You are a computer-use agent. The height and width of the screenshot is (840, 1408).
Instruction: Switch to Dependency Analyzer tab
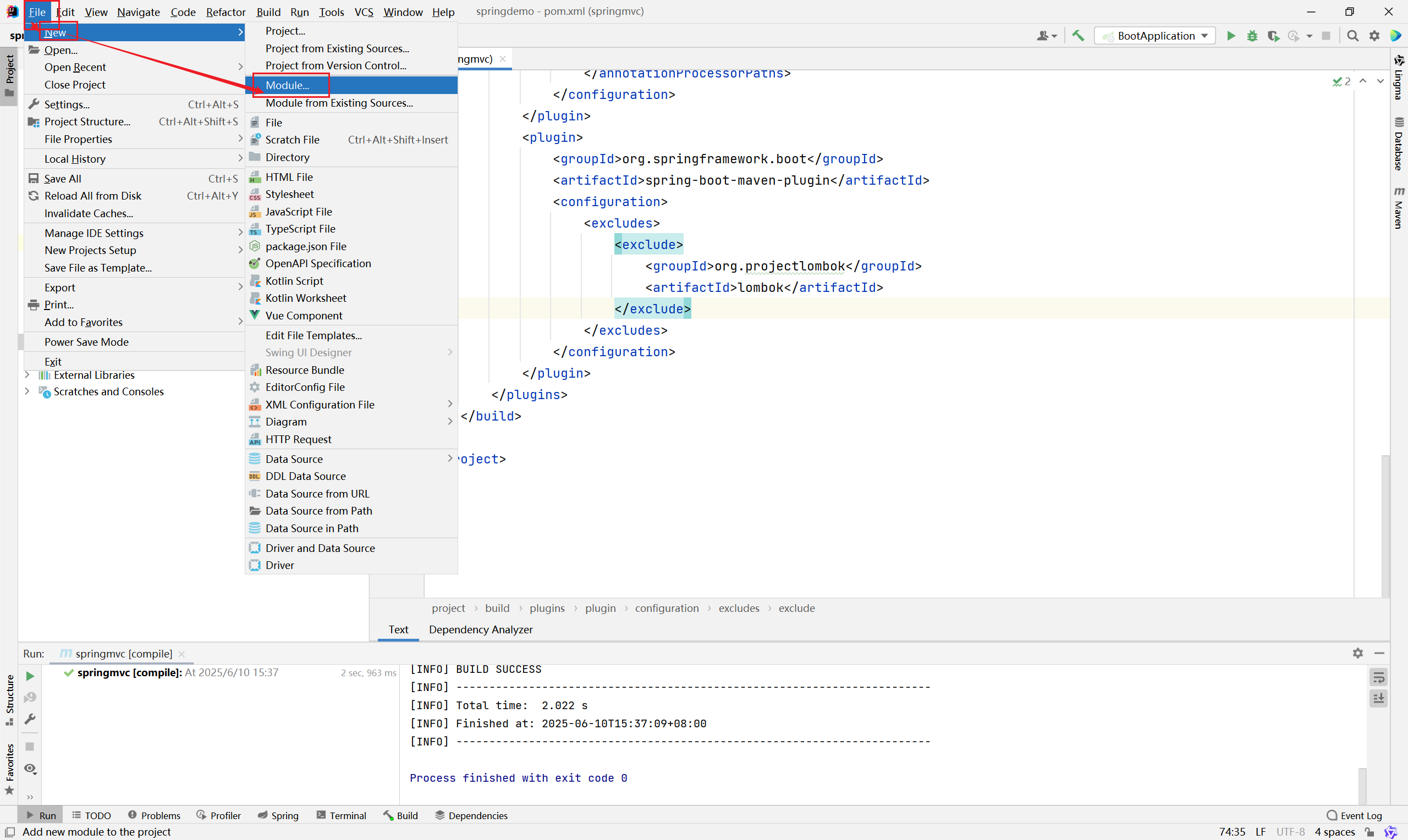480,629
